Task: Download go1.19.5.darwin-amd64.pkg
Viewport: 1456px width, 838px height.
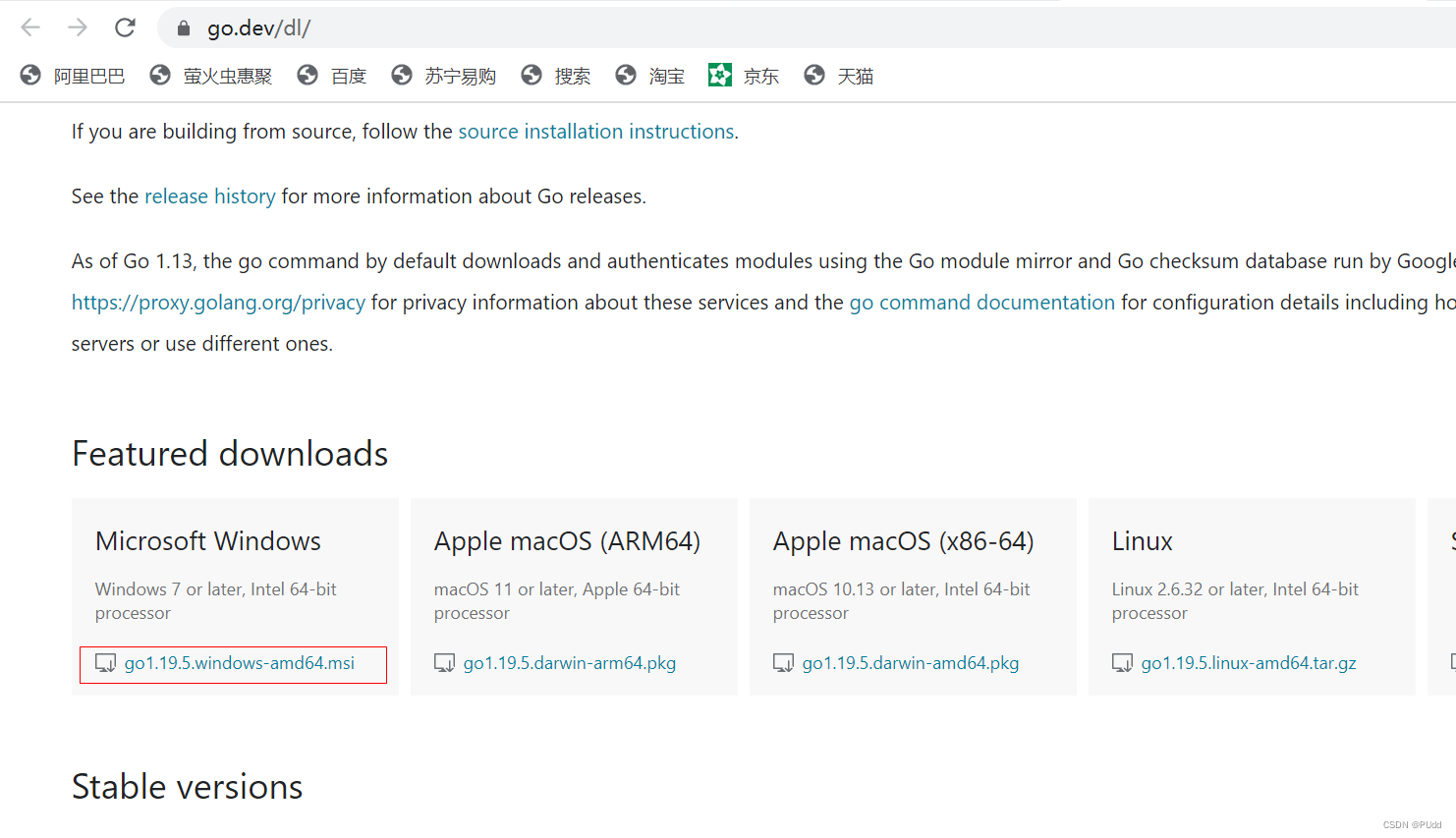Action: 910,663
